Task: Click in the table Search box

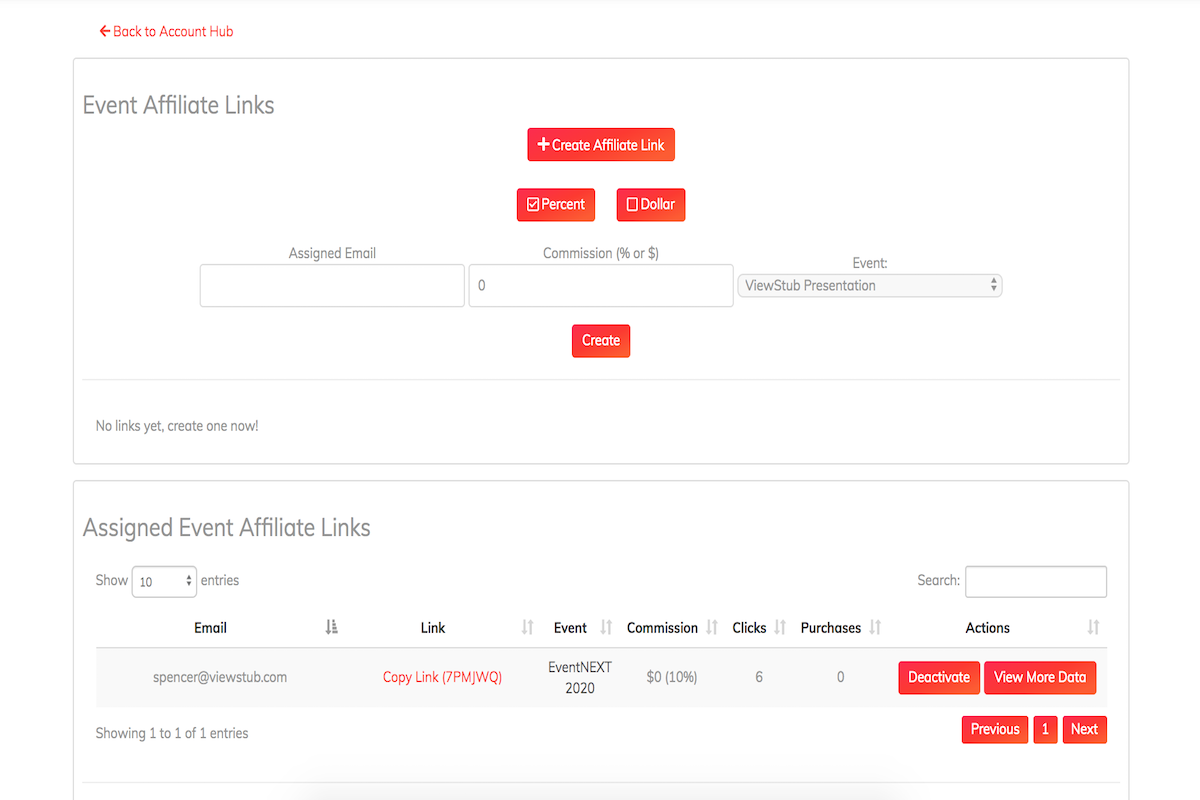Action: click(1035, 581)
